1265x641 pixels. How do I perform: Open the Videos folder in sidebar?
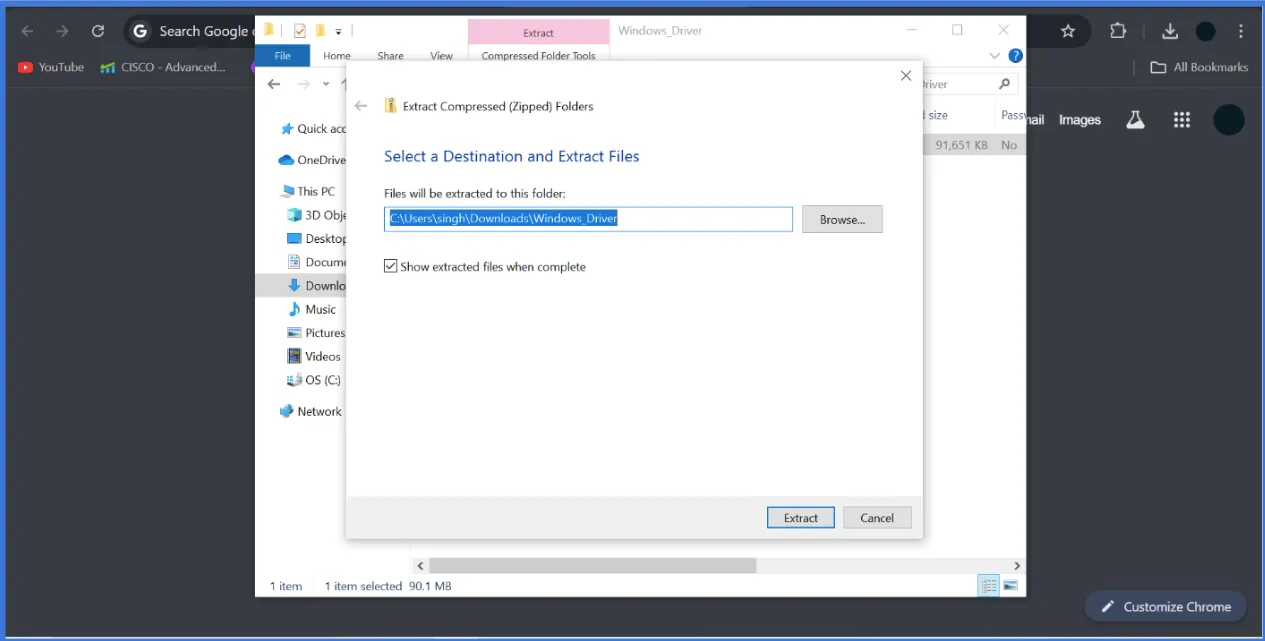[314, 357]
